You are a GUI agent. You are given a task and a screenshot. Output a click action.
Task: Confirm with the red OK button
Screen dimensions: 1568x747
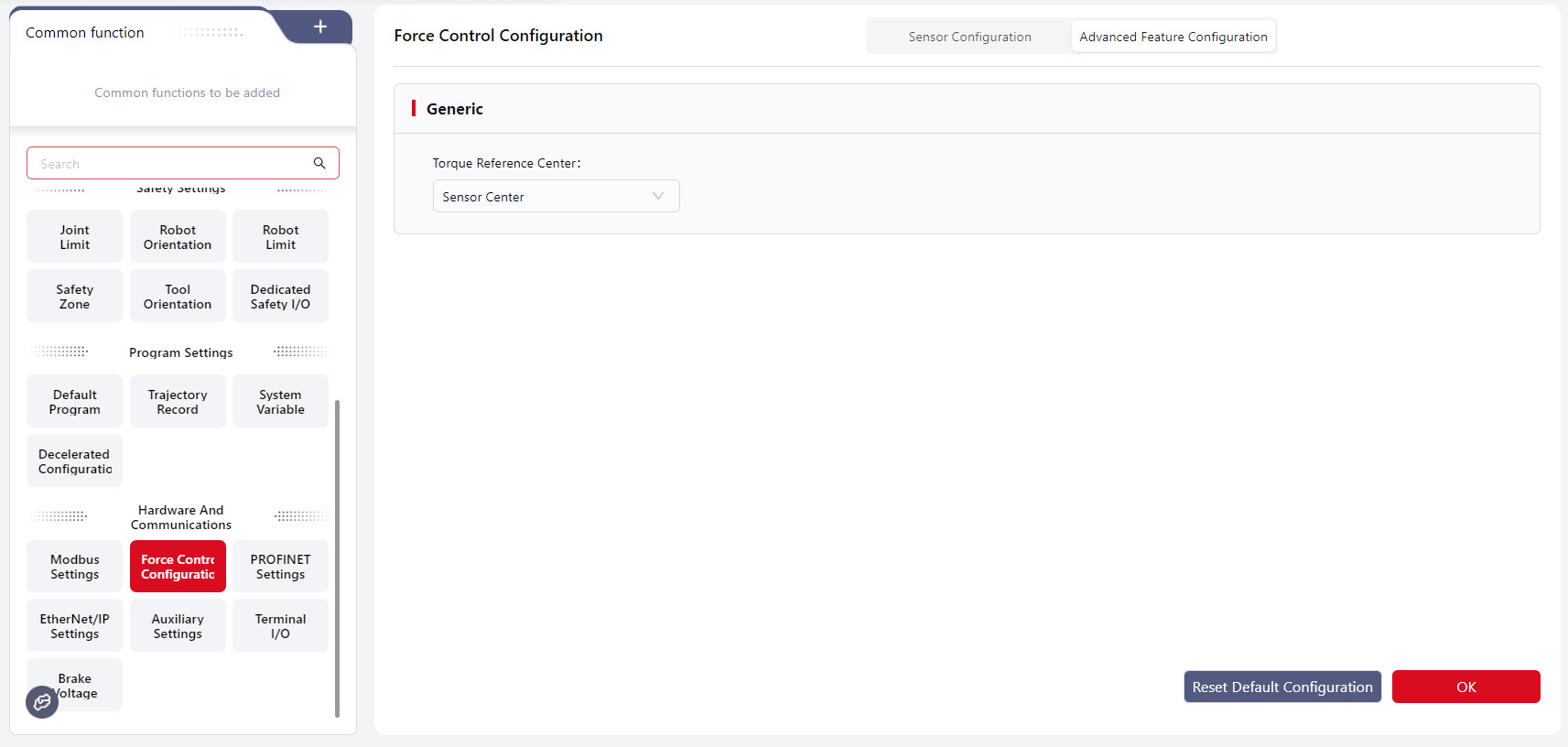click(1465, 687)
